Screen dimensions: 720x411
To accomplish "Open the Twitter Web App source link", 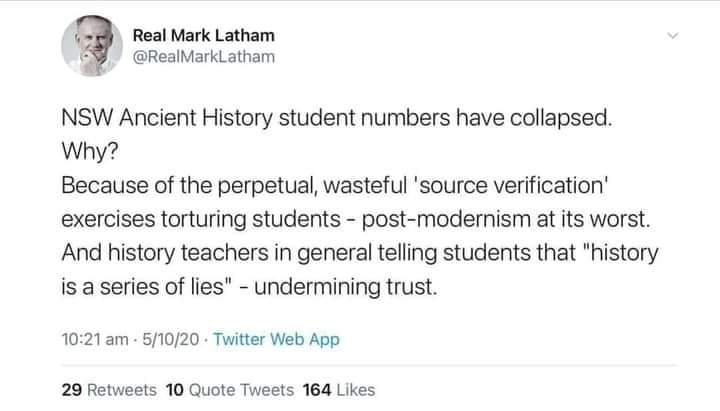I will click(282, 340).
